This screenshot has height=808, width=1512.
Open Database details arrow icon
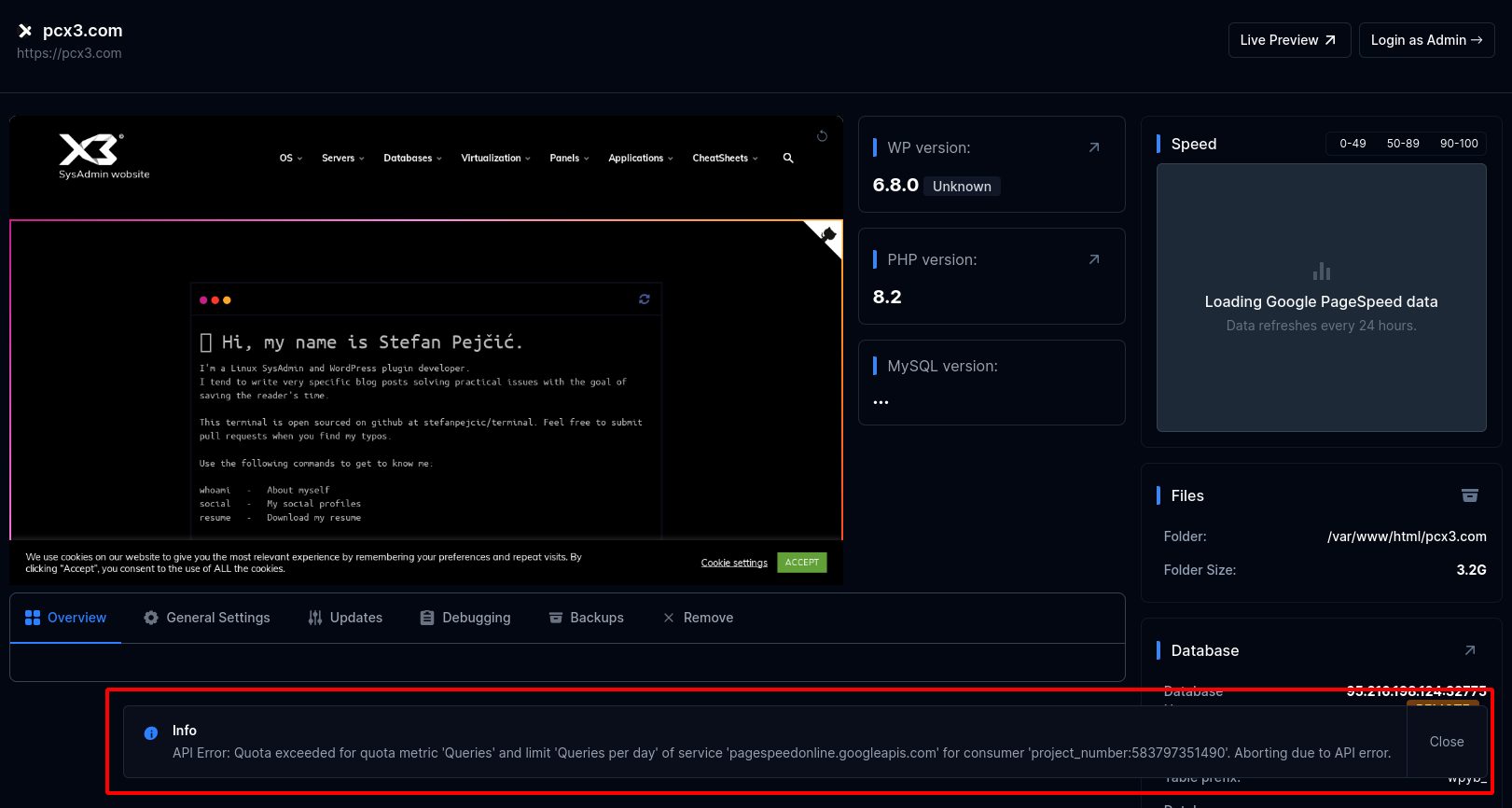coord(1470,650)
